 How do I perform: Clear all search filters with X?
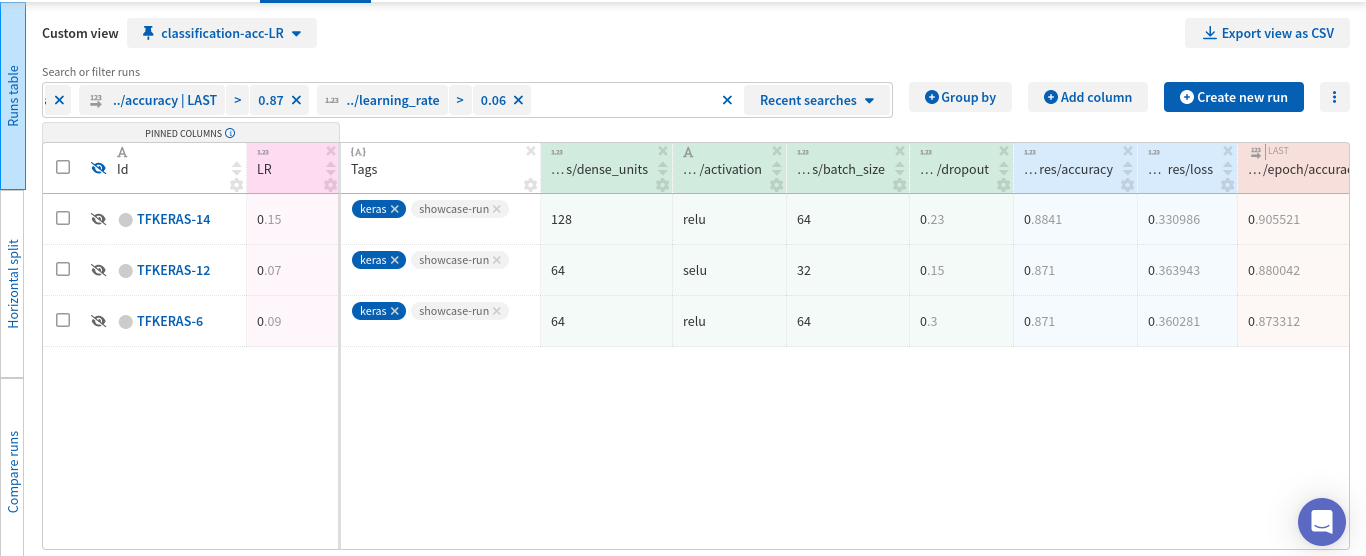[727, 100]
